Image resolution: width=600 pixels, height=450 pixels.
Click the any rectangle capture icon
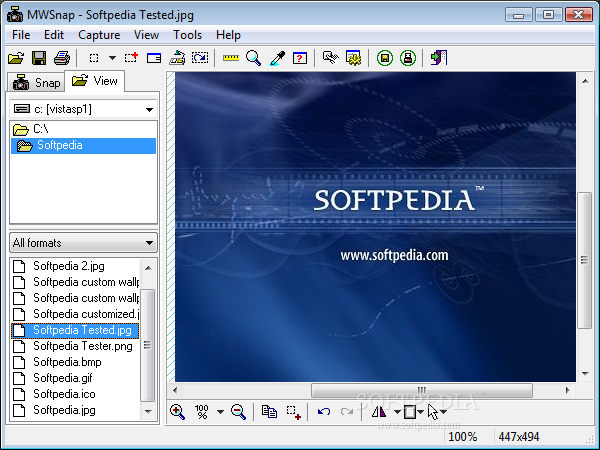point(131,58)
